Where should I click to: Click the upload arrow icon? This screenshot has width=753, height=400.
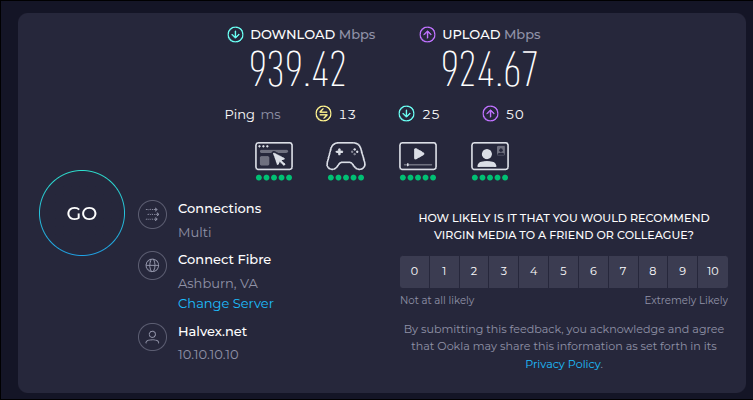point(427,35)
